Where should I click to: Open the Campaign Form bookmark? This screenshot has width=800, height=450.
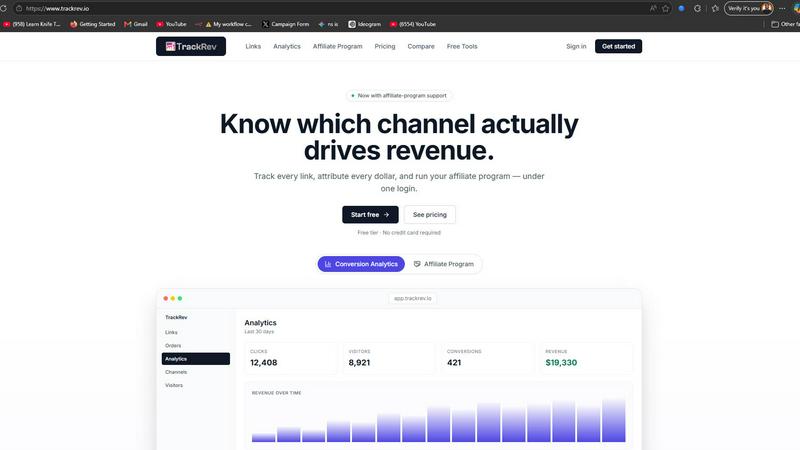[286, 24]
